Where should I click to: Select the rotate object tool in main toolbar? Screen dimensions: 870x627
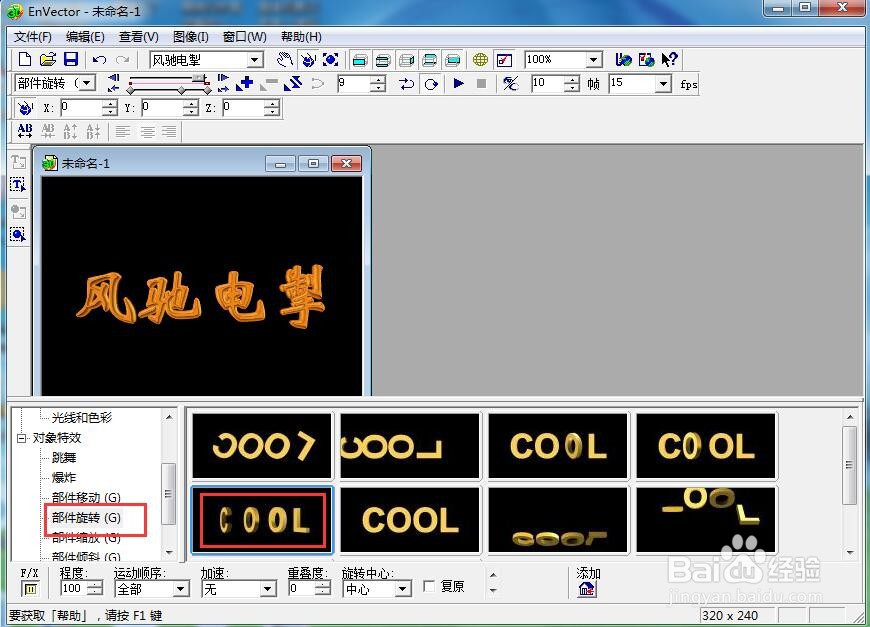click(307, 59)
